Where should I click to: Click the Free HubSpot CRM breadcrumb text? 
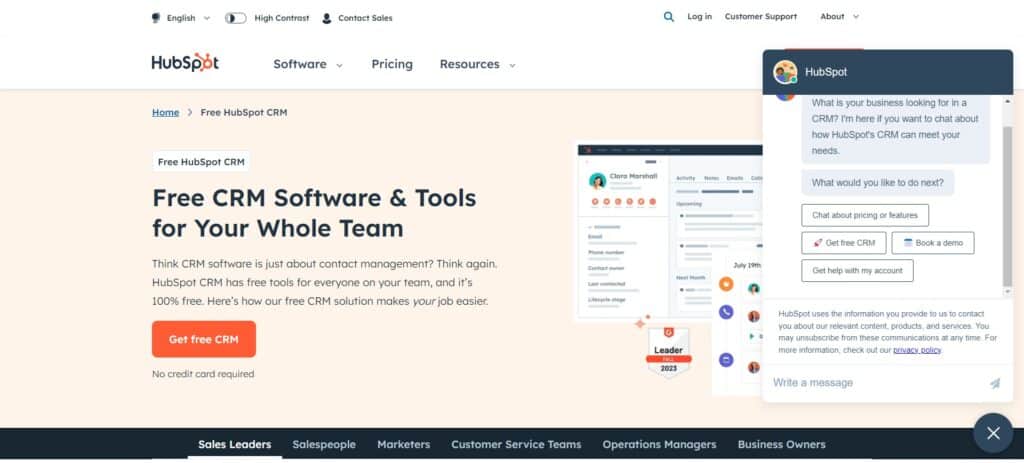pyautogui.click(x=244, y=112)
